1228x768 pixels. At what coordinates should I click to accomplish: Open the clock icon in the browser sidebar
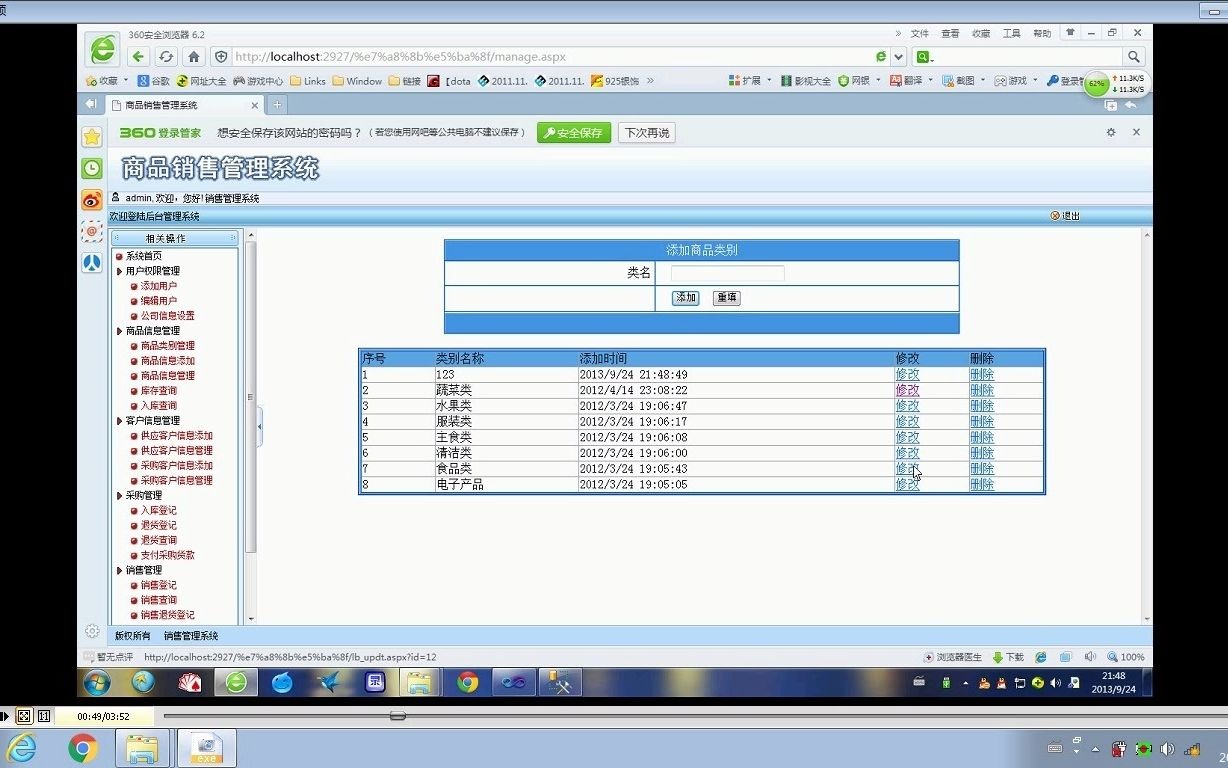click(x=91, y=168)
